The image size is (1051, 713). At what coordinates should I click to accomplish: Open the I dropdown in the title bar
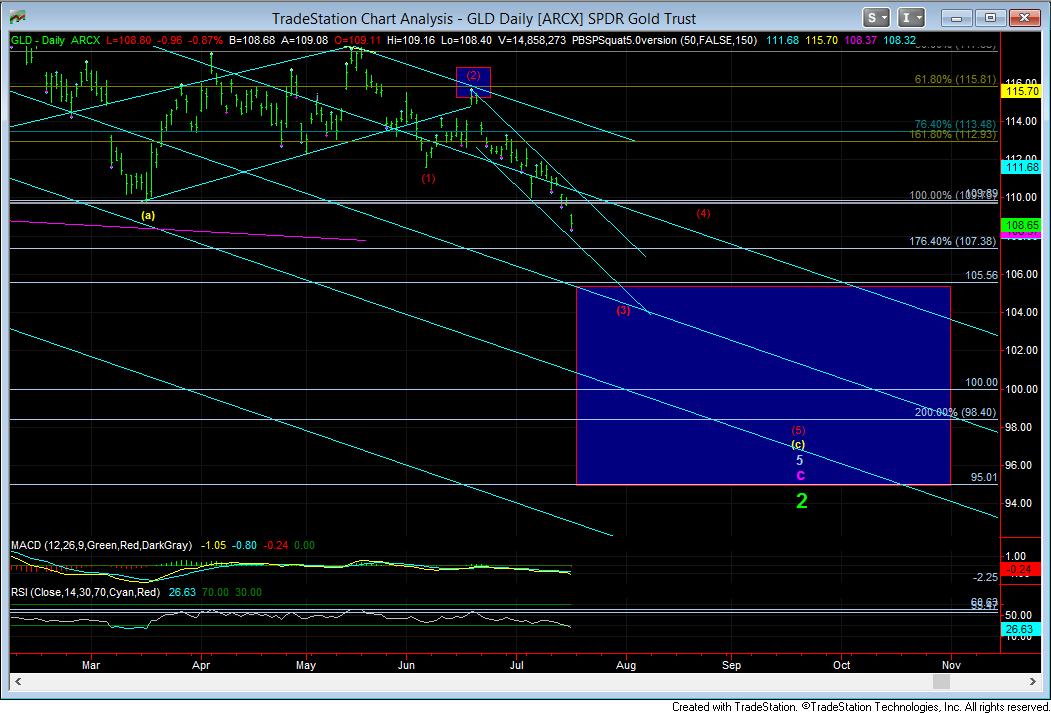pyautogui.click(x=911, y=17)
